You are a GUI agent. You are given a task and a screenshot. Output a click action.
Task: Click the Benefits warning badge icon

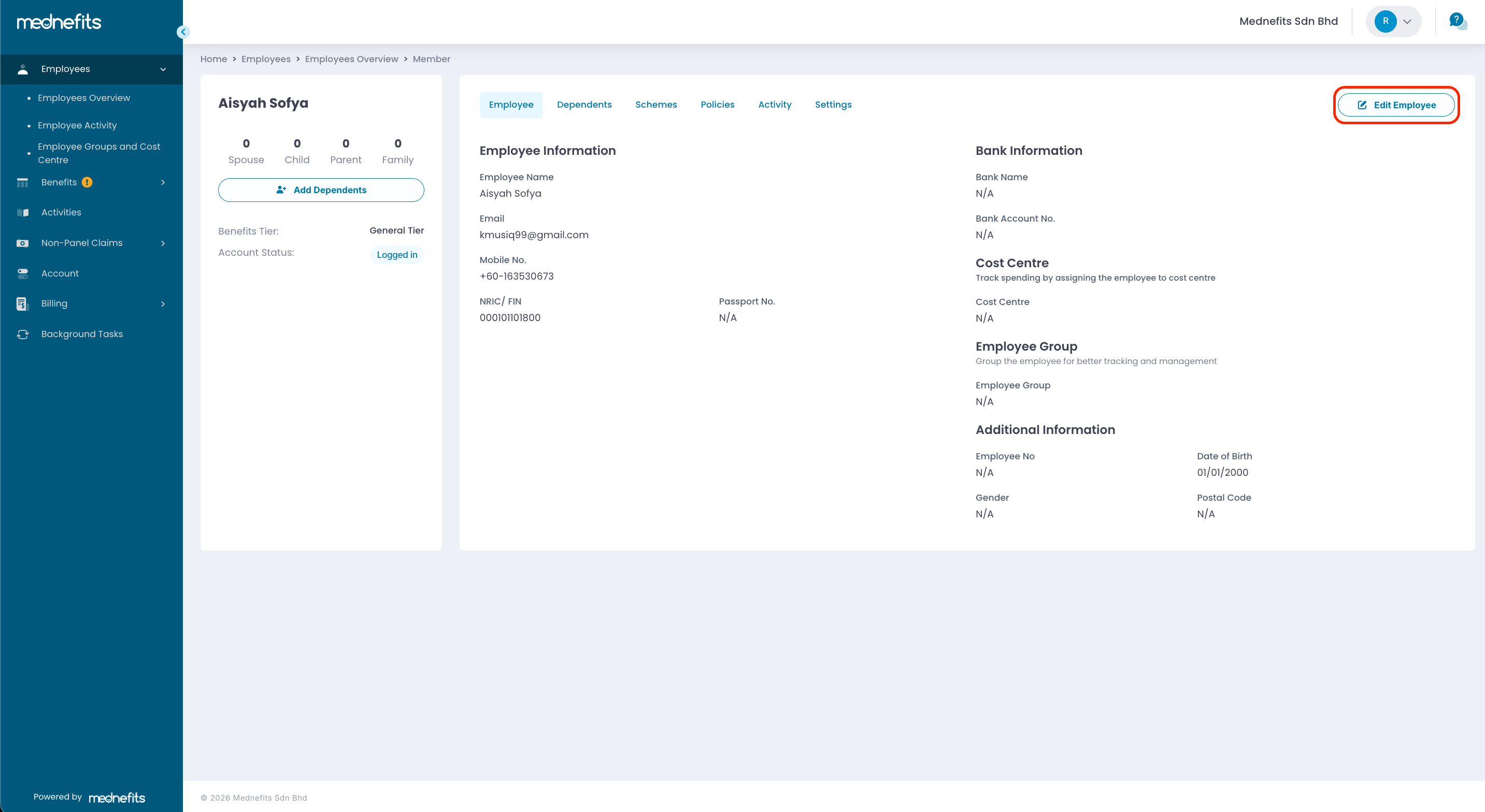coord(87,182)
